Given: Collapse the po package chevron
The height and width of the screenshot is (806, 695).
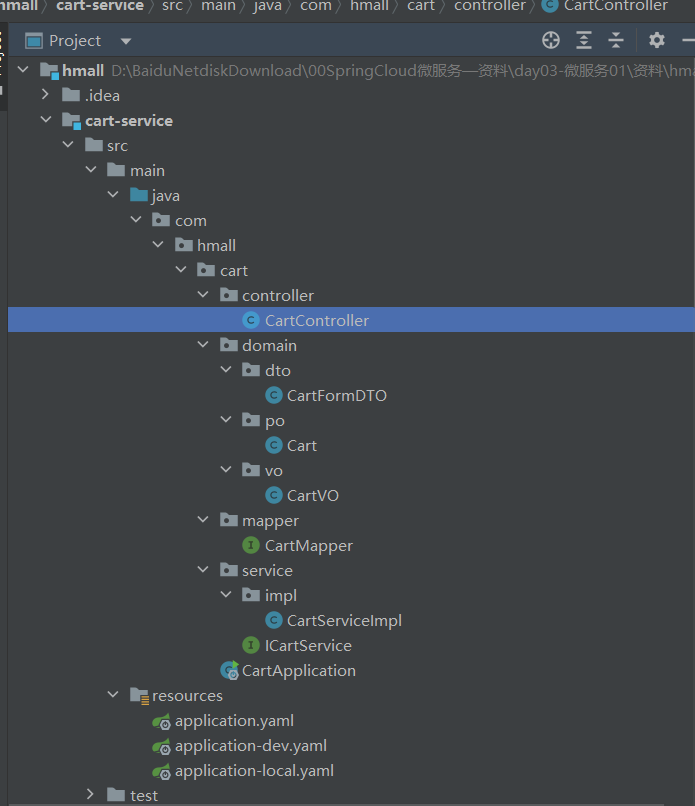Looking at the screenshot, I should [x=226, y=419].
